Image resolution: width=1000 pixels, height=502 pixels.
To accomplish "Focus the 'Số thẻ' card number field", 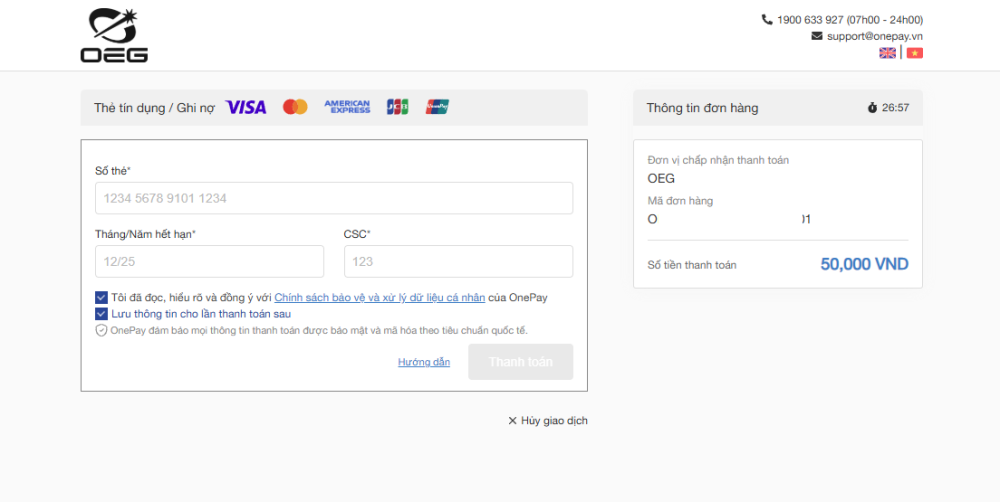I will coord(334,198).
